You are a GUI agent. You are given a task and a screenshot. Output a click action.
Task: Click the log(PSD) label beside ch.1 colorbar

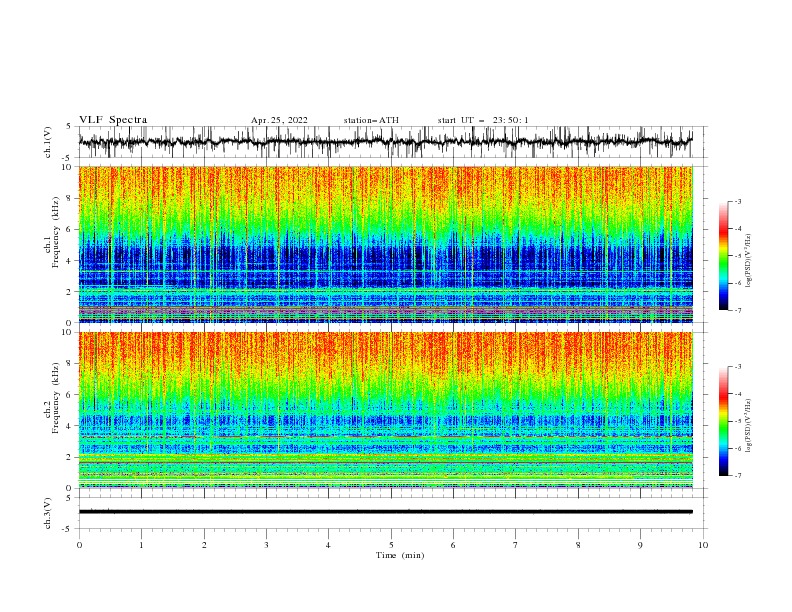pyautogui.click(x=748, y=261)
